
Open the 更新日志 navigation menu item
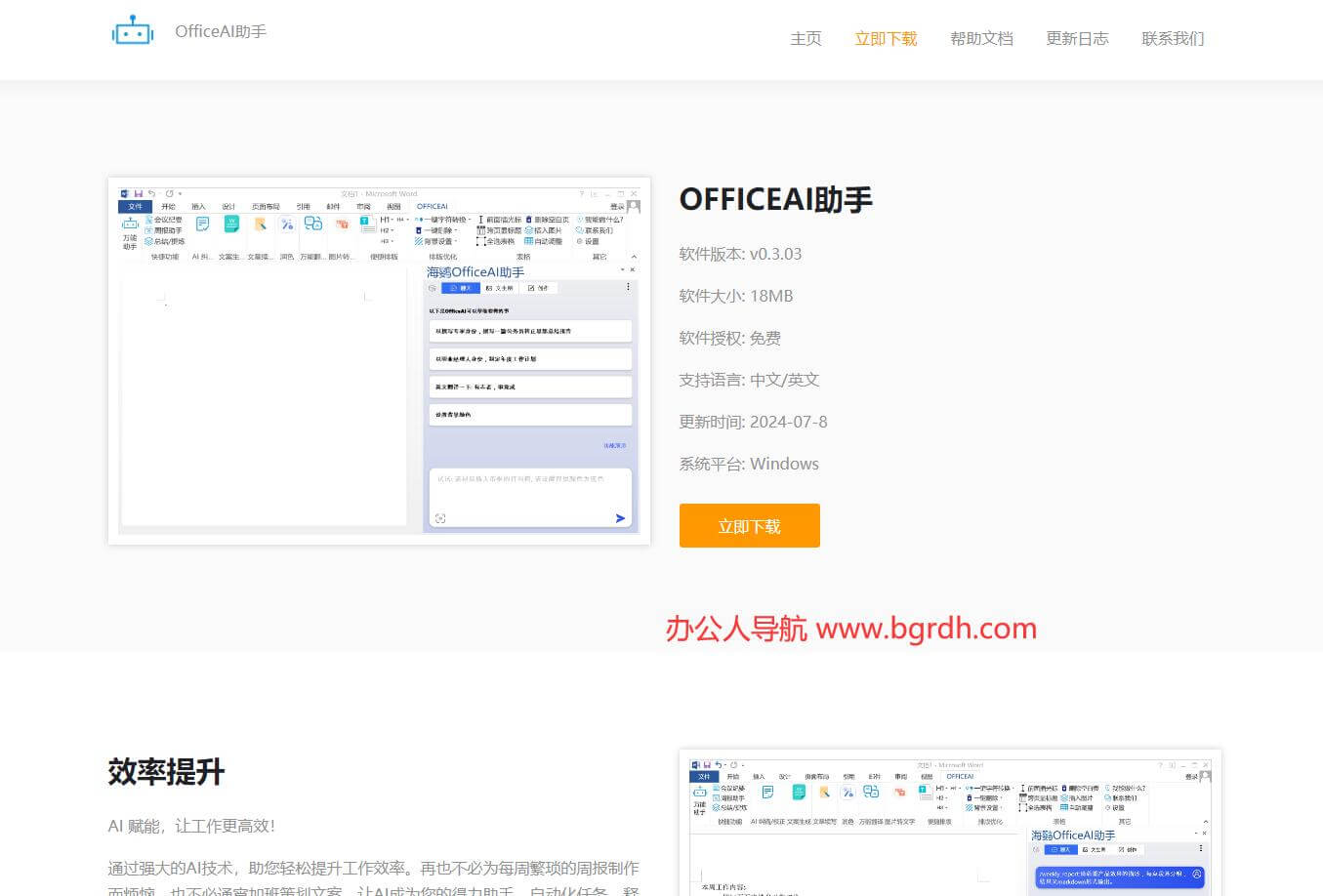click(x=1077, y=39)
